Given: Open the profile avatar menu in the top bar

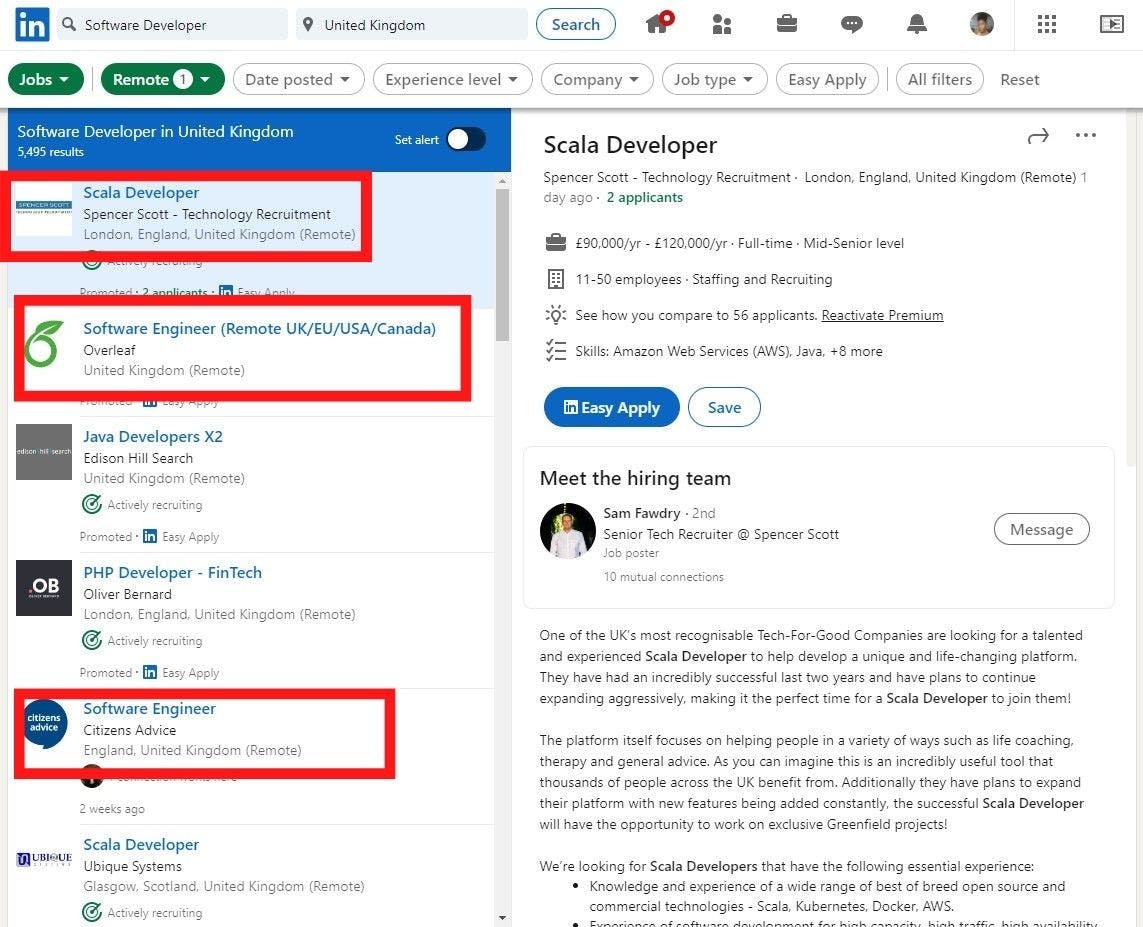Looking at the screenshot, I should coord(982,24).
